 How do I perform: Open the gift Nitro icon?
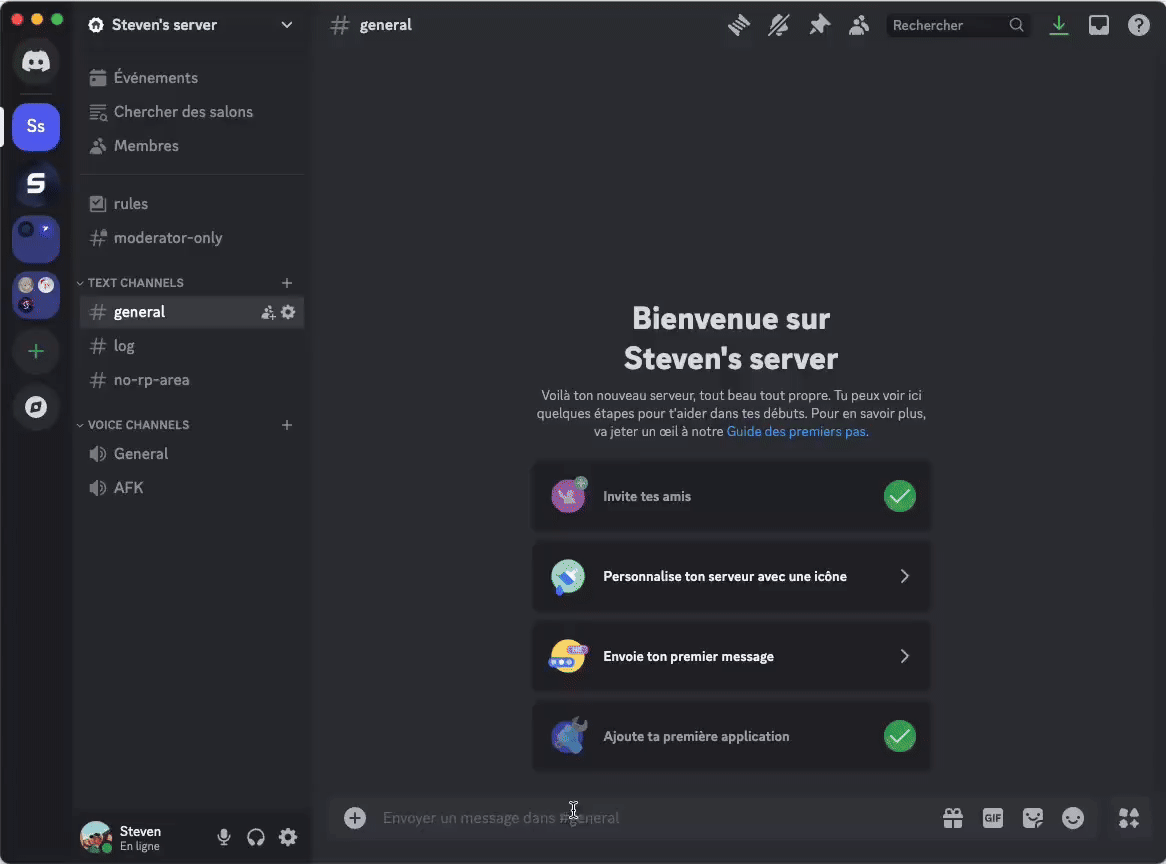(953, 818)
